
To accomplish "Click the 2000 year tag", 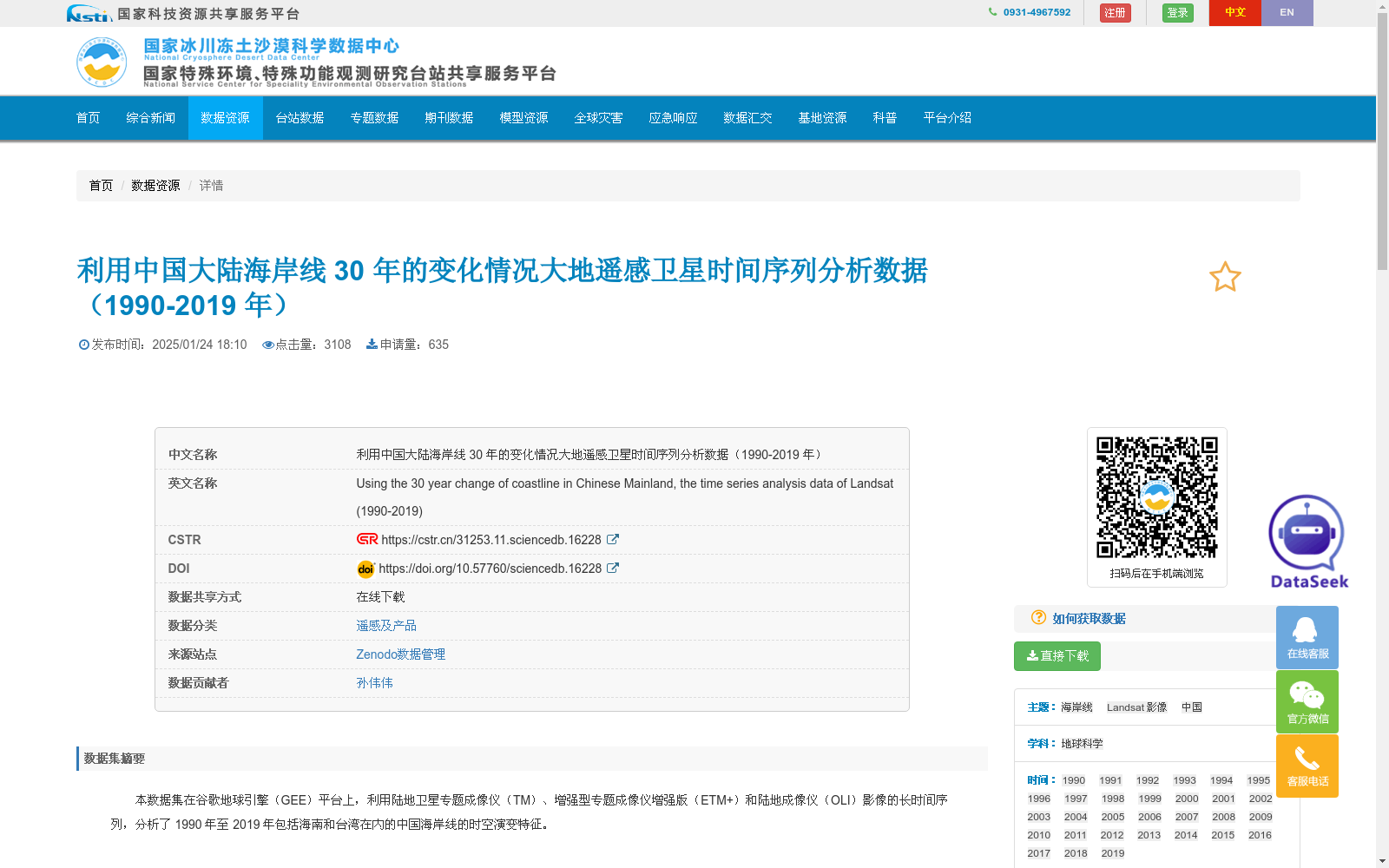I will pyautogui.click(x=1187, y=799).
